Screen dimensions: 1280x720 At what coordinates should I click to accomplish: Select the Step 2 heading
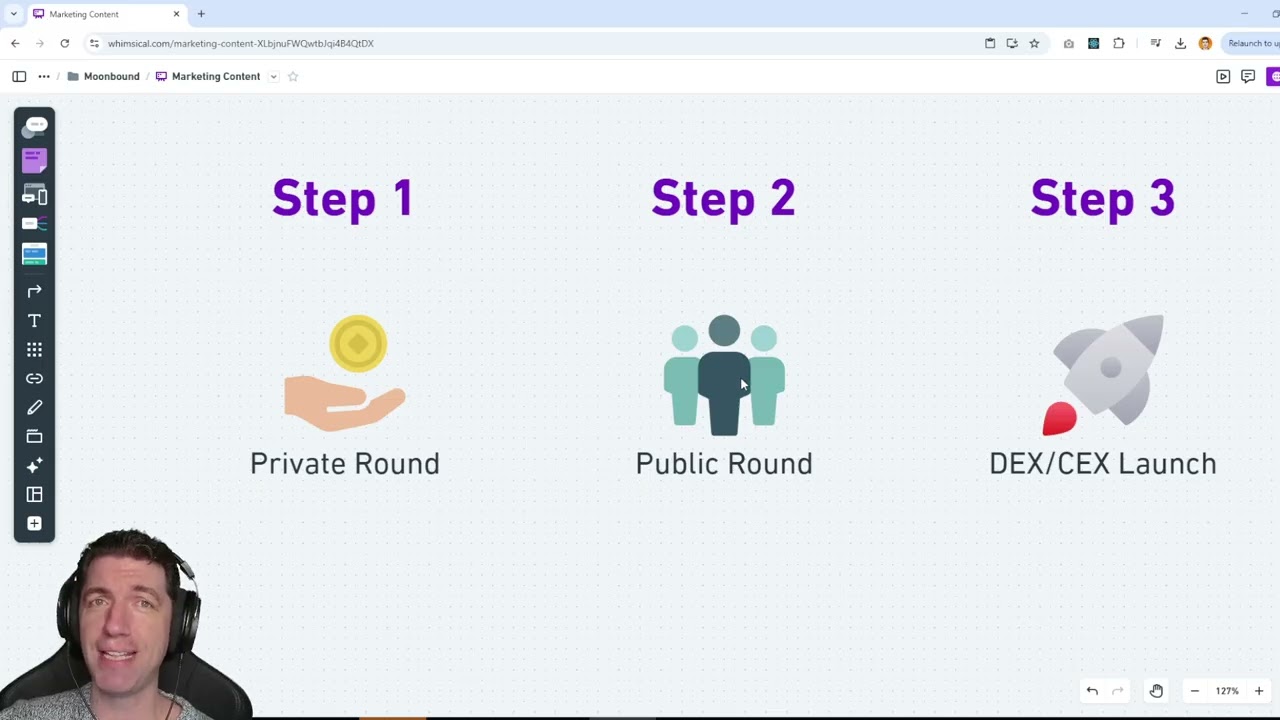724,198
